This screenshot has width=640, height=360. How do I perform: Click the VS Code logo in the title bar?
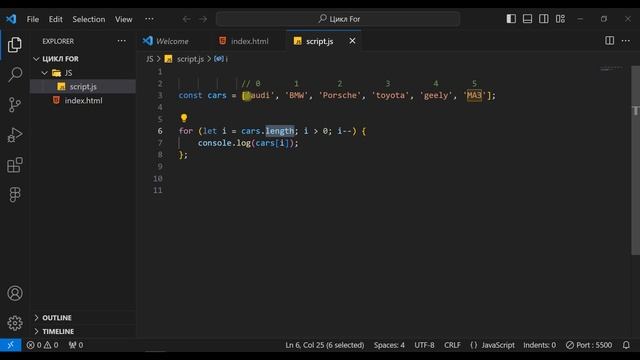pyautogui.click(x=11, y=19)
